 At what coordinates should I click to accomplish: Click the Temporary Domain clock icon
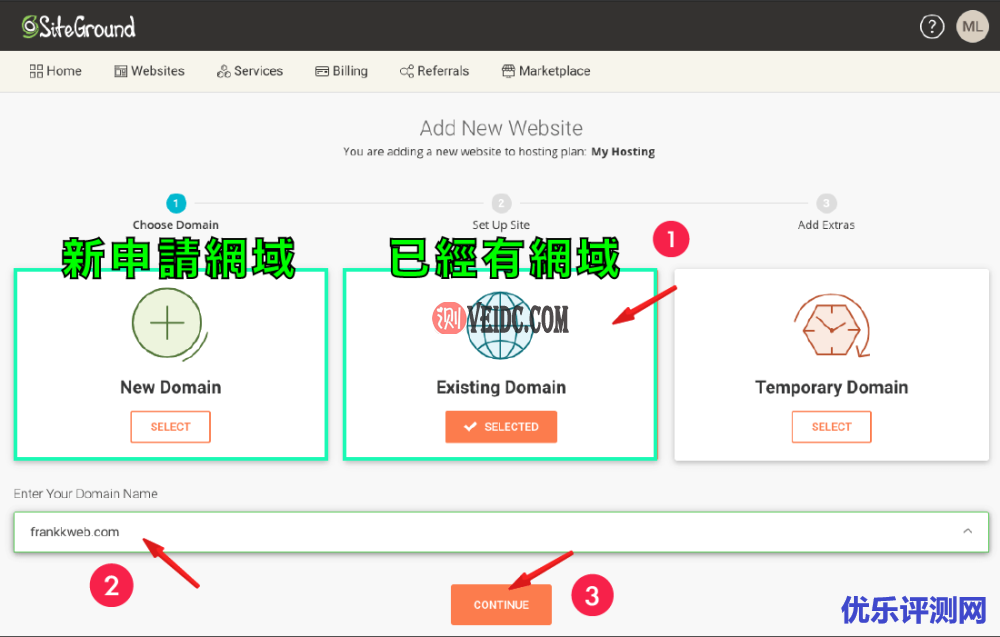(832, 325)
